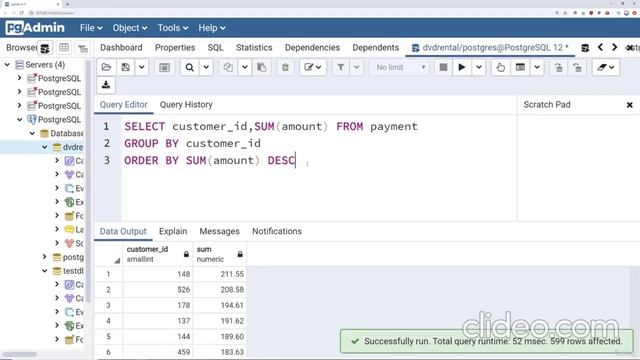Click the database icon beside left chevron
The image size is (640, 360).
point(585,48)
